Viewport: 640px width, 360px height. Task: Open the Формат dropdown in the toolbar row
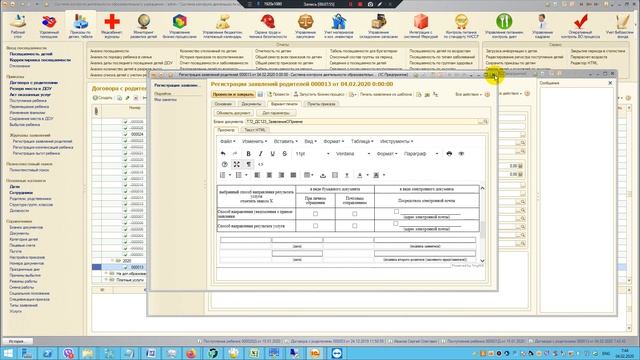pyautogui.click(x=387, y=153)
